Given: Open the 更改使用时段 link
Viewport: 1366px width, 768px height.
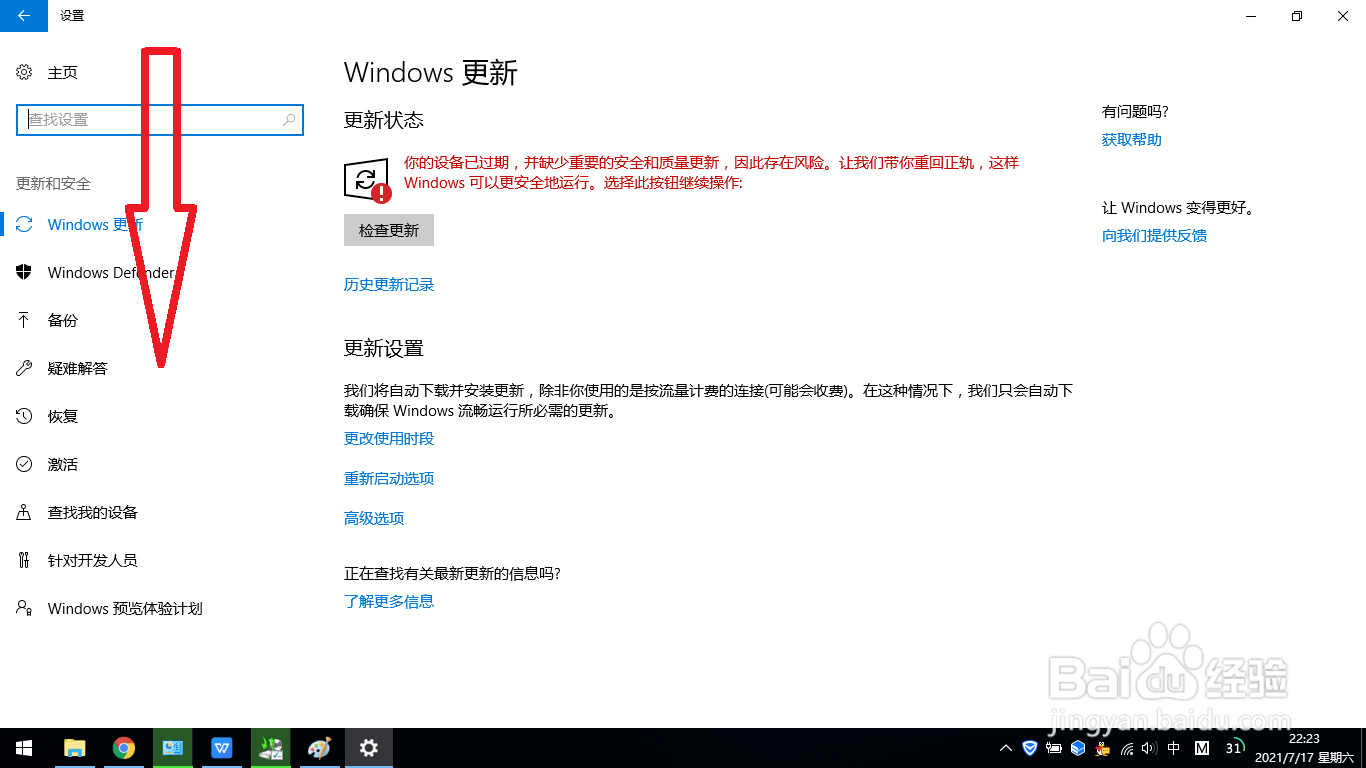Looking at the screenshot, I should [389, 439].
